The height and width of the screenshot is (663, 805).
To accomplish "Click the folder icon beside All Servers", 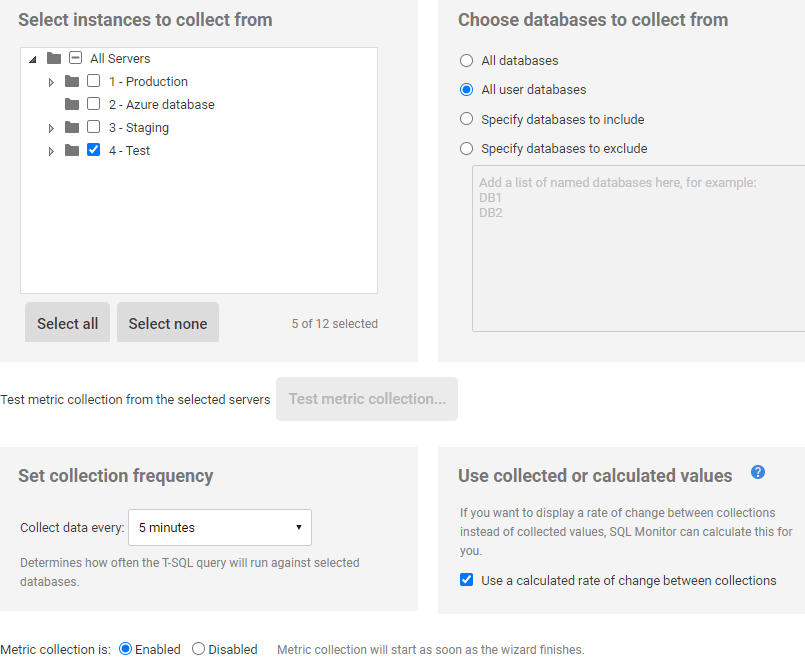I will (54, 58).
